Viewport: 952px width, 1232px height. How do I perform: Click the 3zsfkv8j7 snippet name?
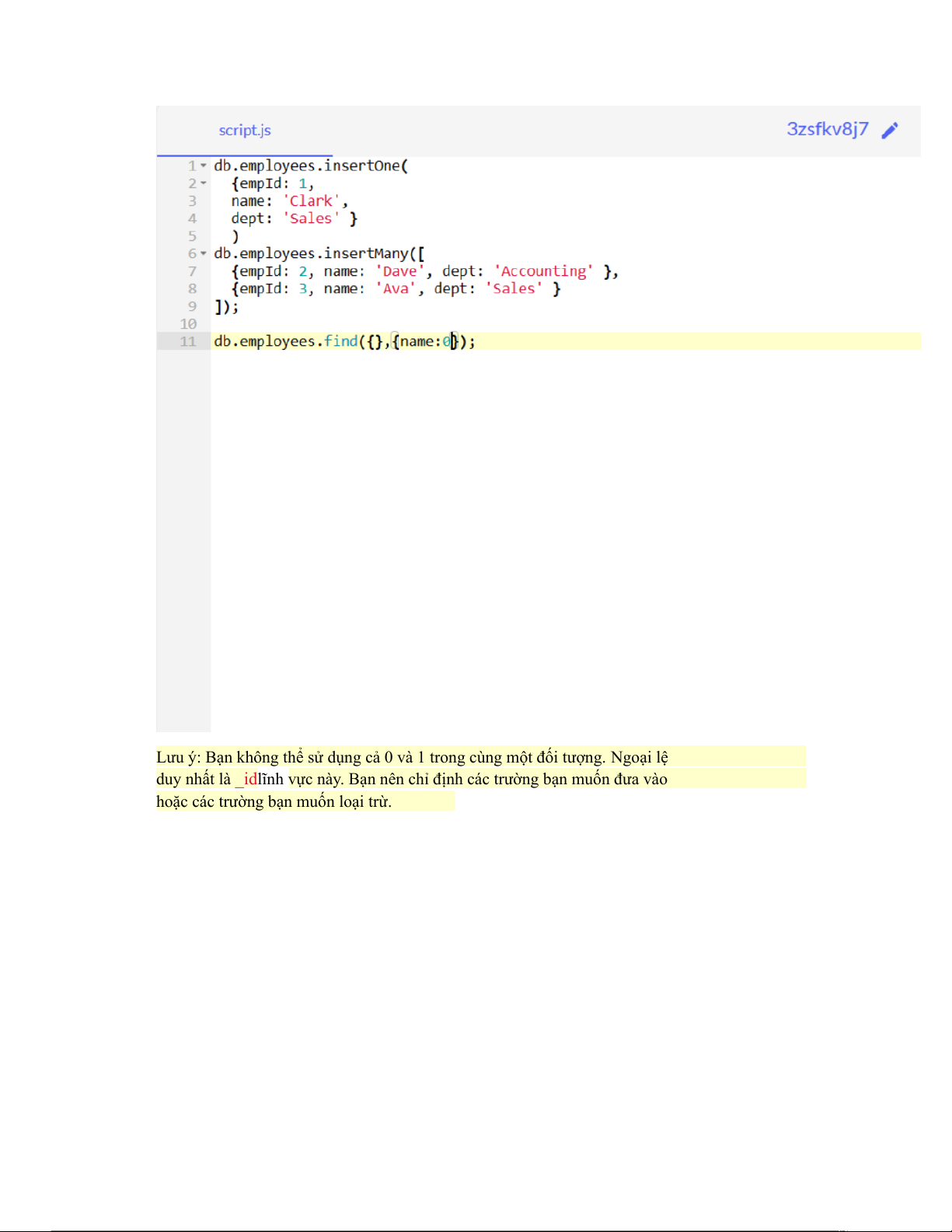(x=827, y=129)
